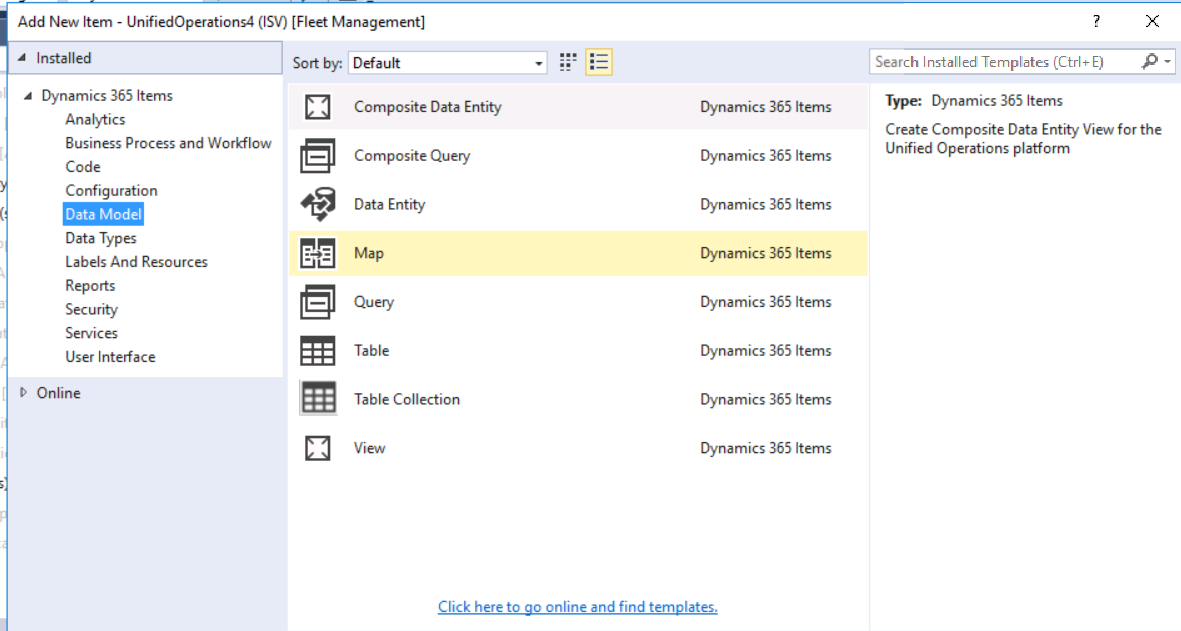Select the Analytics category
Image resolution: width=1181 pixels, height=631 pixels.
(95, 119)
